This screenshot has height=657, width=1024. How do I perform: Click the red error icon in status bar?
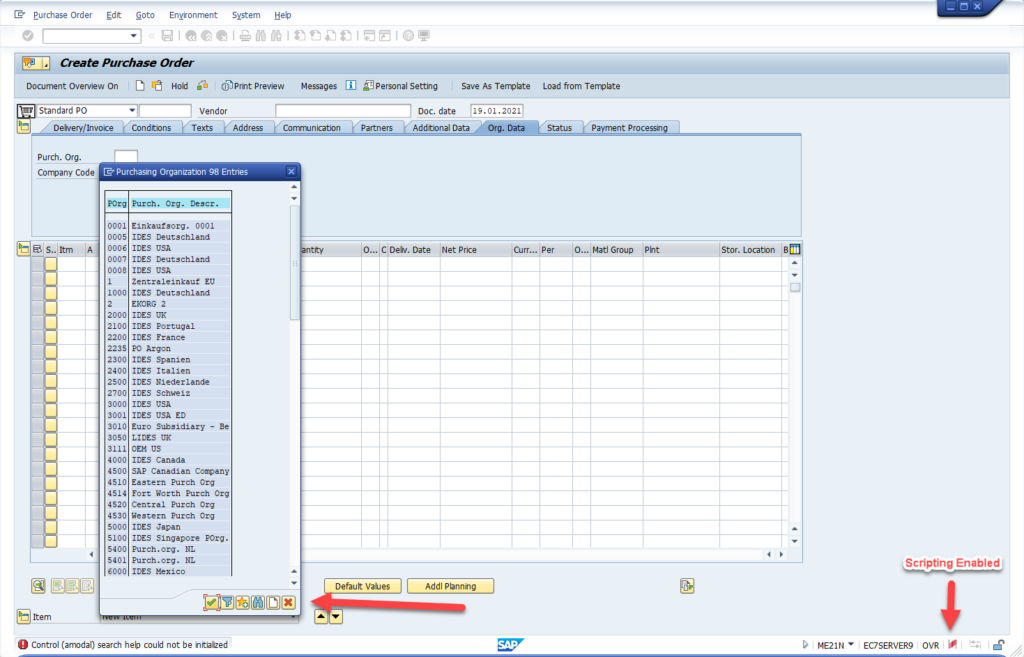(x=23, y=645)
